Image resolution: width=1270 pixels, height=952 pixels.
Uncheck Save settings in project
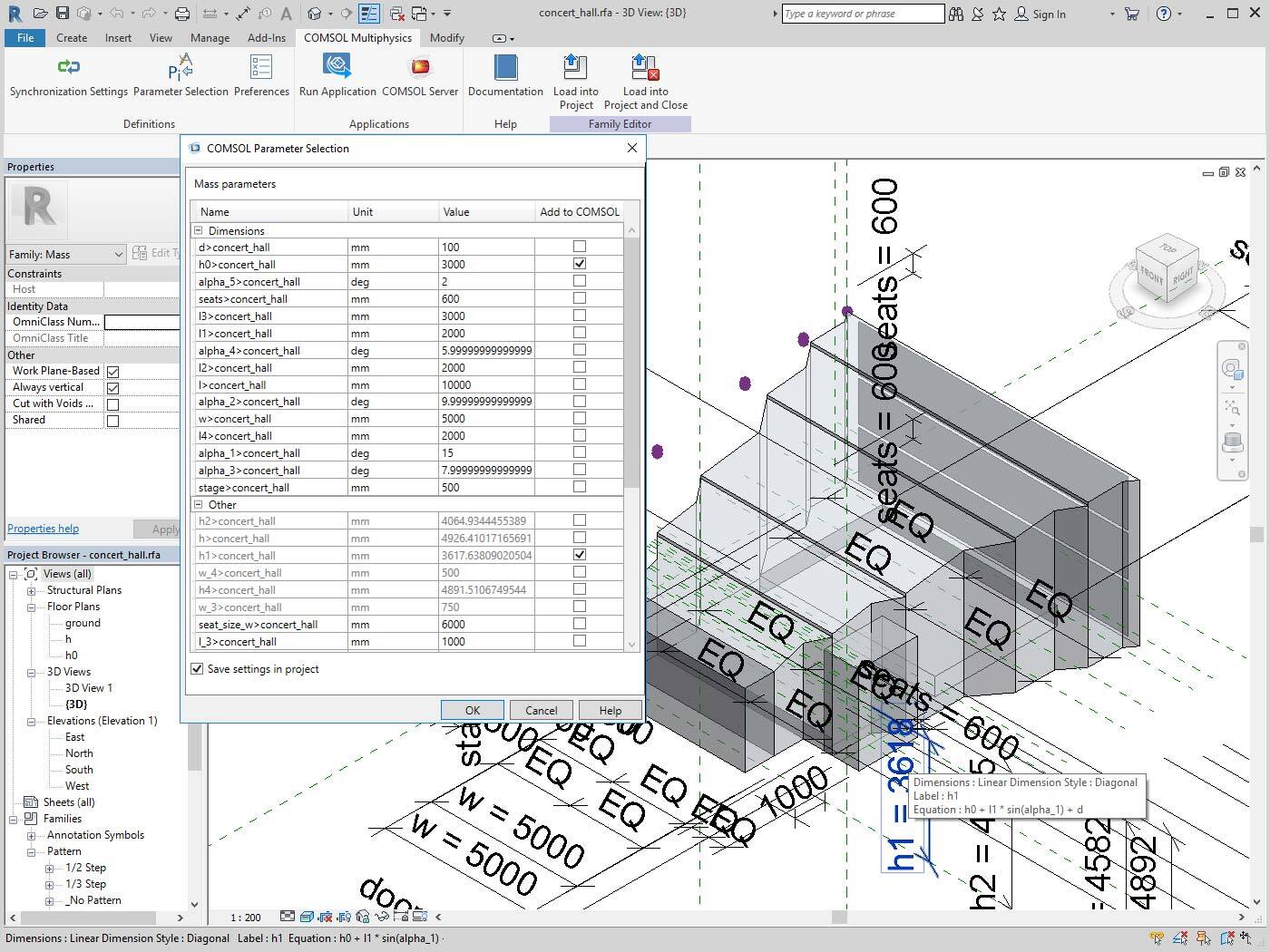click(x=197, y=668)
